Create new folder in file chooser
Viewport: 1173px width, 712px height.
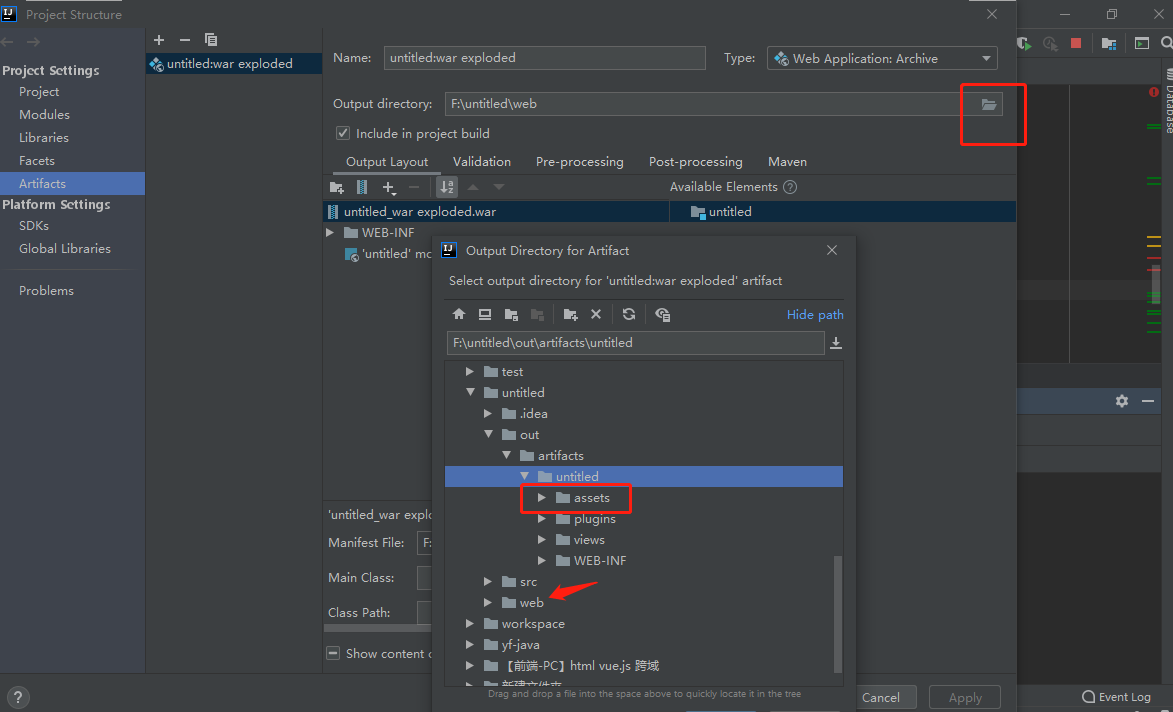[x=570, y=314]
